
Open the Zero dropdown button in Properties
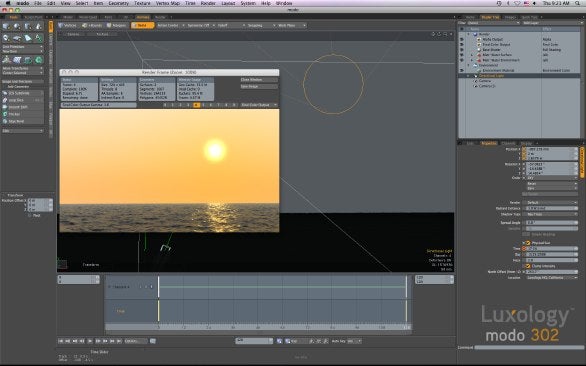(x=552, y=188)
